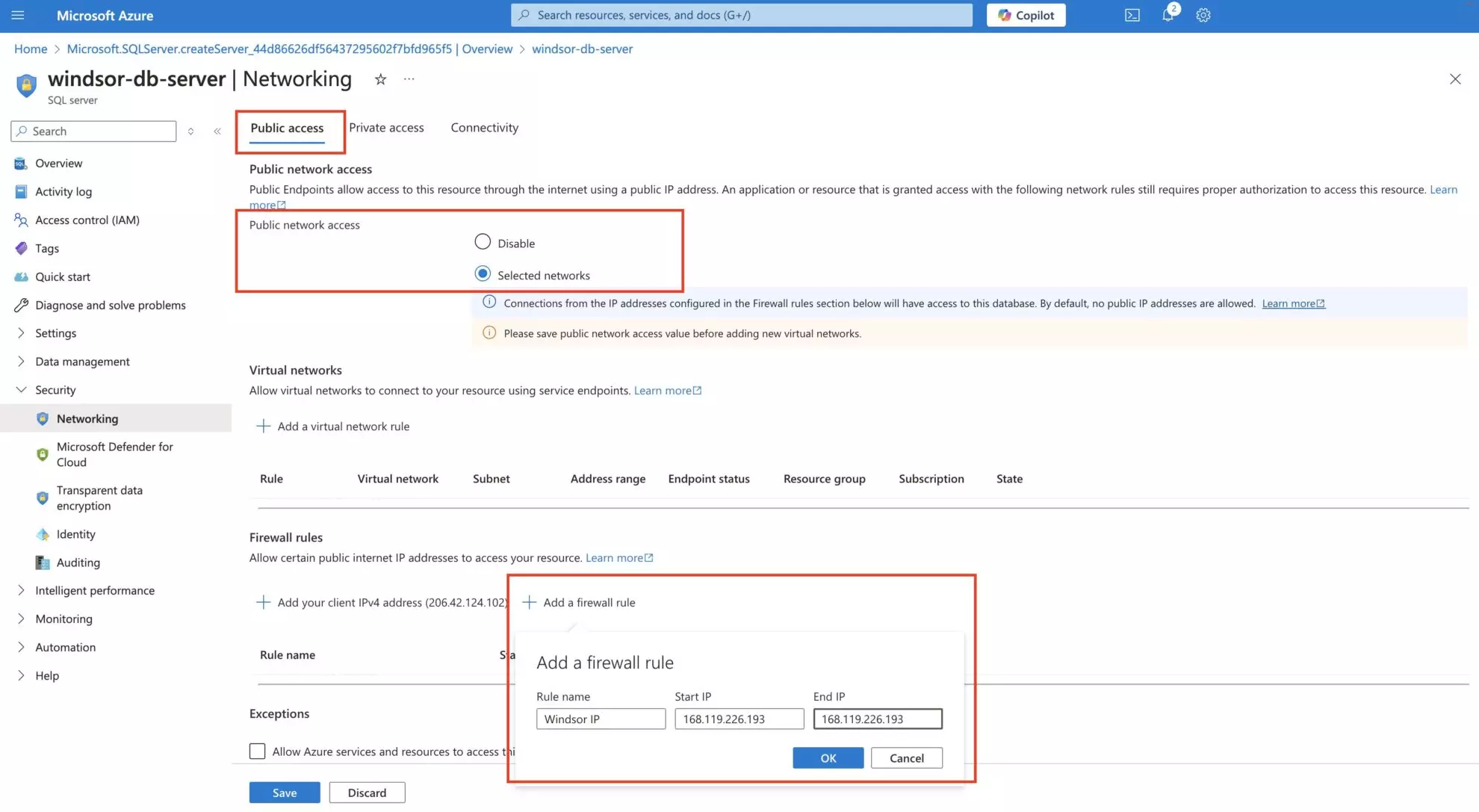Click the plus icon for virtual network rule
This screenshot has height=812, width=1479.
pyautogui.click(x=263, y=427)
